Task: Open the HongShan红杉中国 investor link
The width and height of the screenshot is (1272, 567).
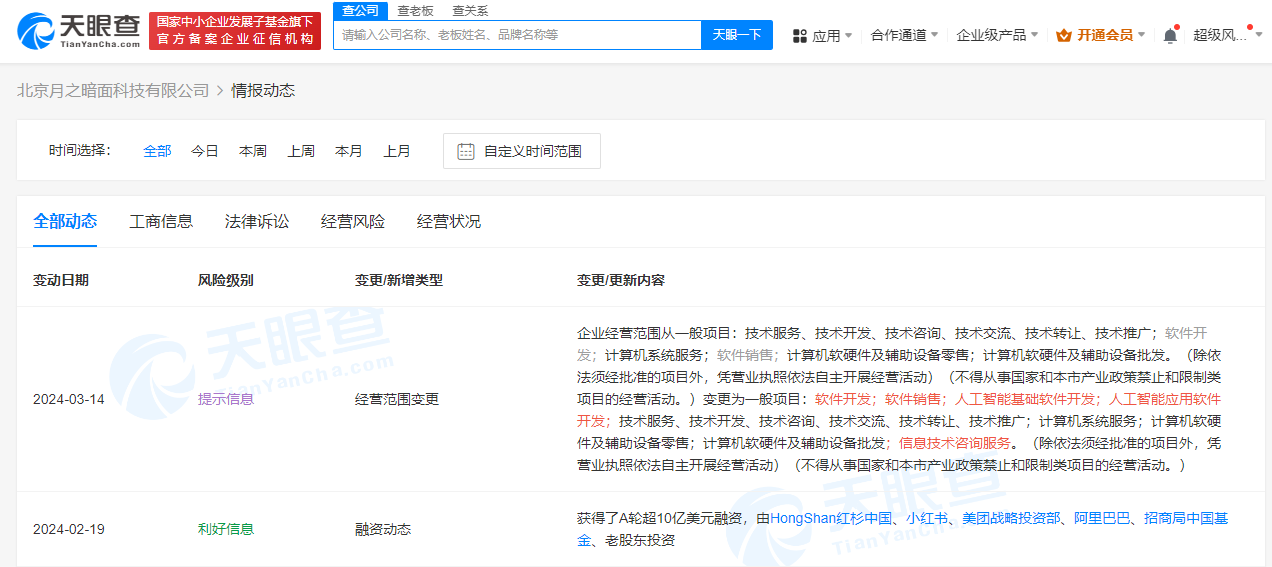Action: point(831,518)
